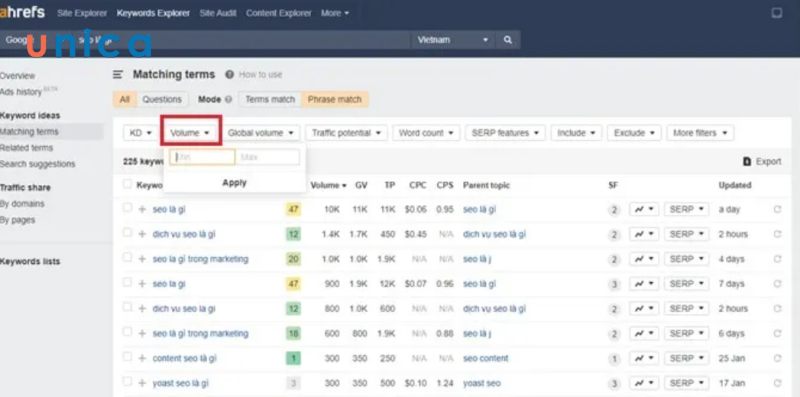This screenshot has height=397, width=800.
Task: Click the help icon beside How to use
Action: (230, 75)
